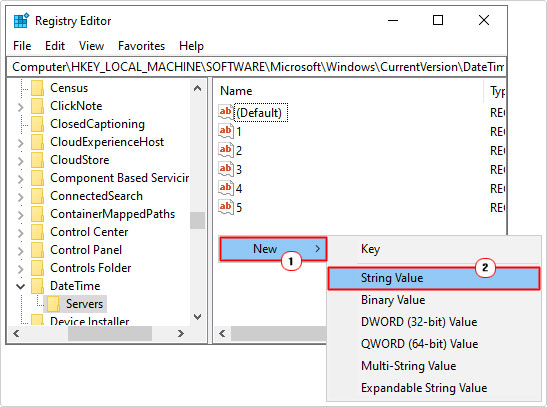Click the tree pane vertical scrollbar thumb
This screenshot has height=407, width=547.
click(x=197, y=220)
